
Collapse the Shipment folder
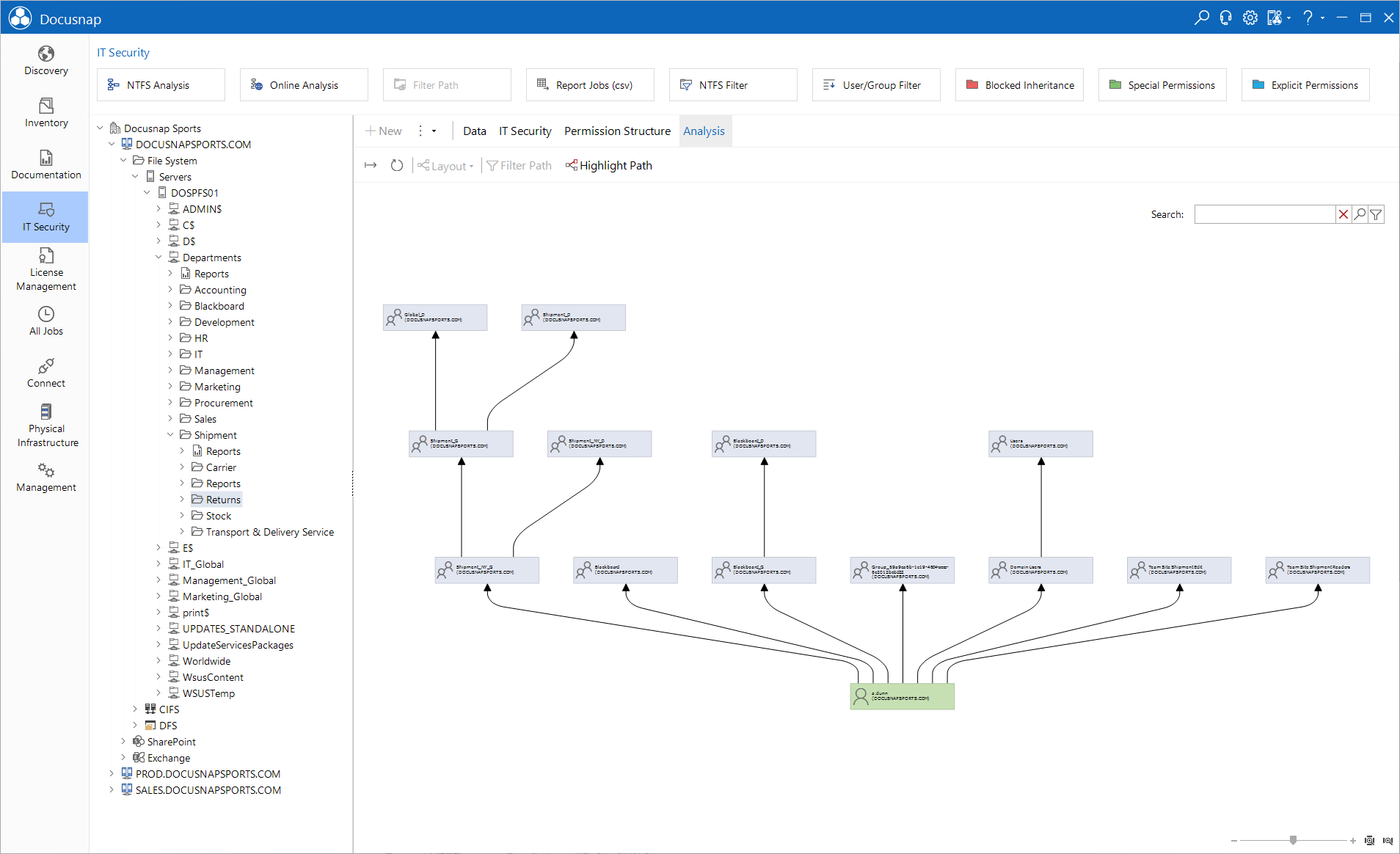tap(170, 434)
